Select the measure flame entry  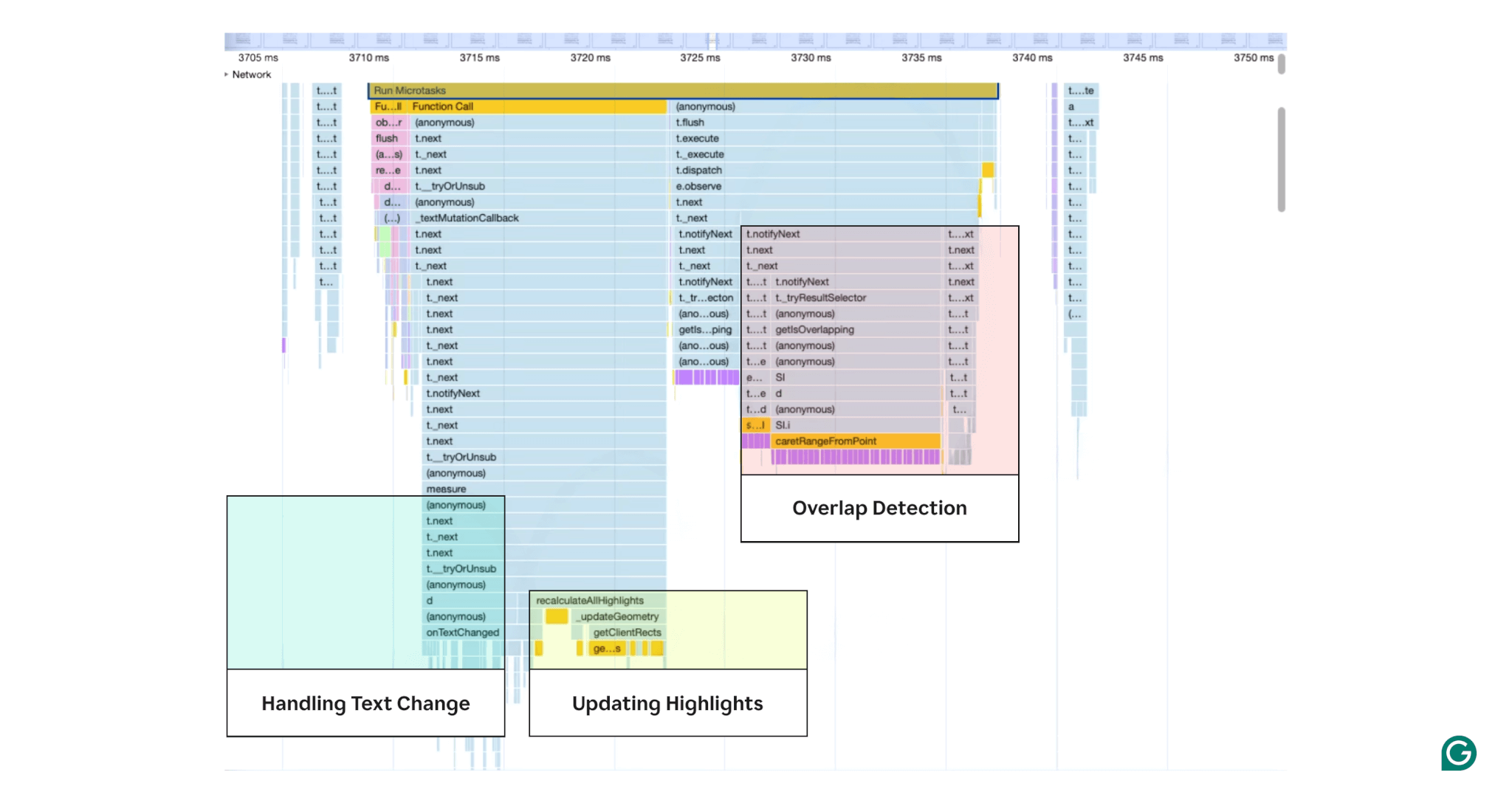(x=446, y=489)
